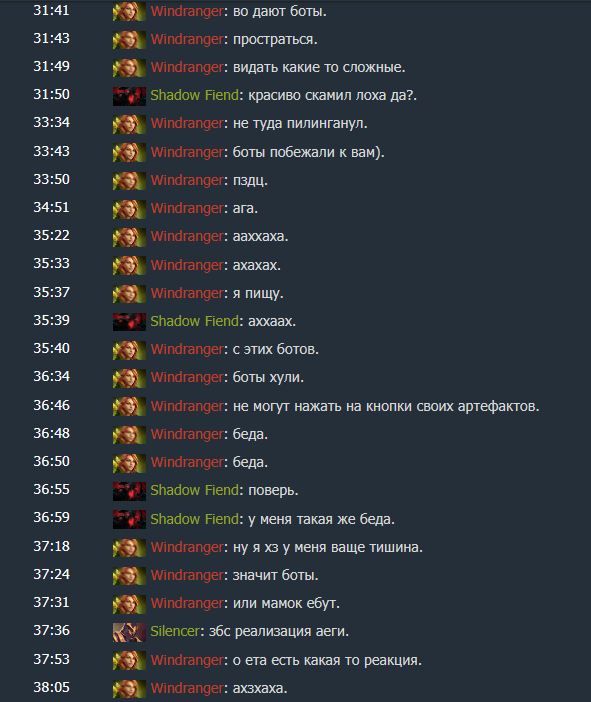Click the 37:36 timestamp
Viewport: 591px width, 702px height.
point(51,630)
